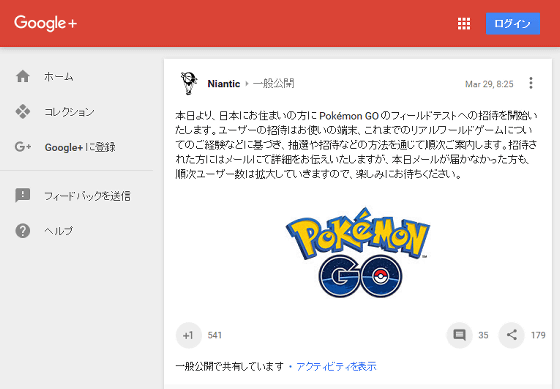The image size is (560, 389).
Task: Click the Google+ logo in header
Action: coord(45,23)
